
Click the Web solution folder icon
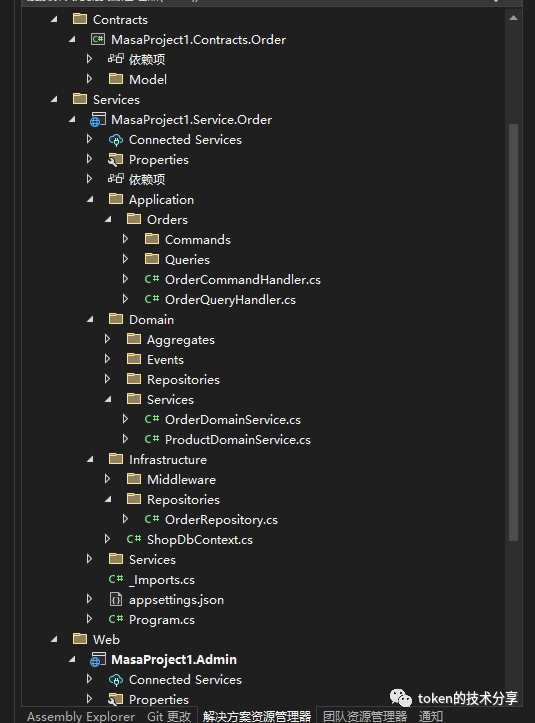point(80,639)
